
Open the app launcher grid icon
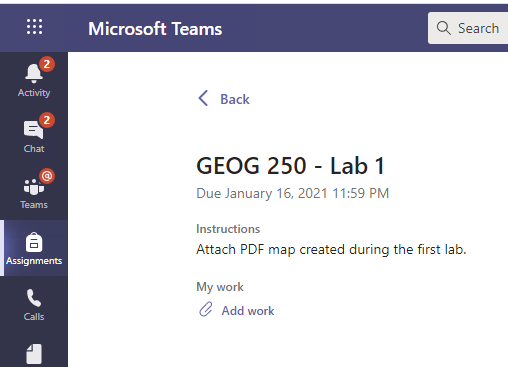pyautogui.click(x=34, y=27)
